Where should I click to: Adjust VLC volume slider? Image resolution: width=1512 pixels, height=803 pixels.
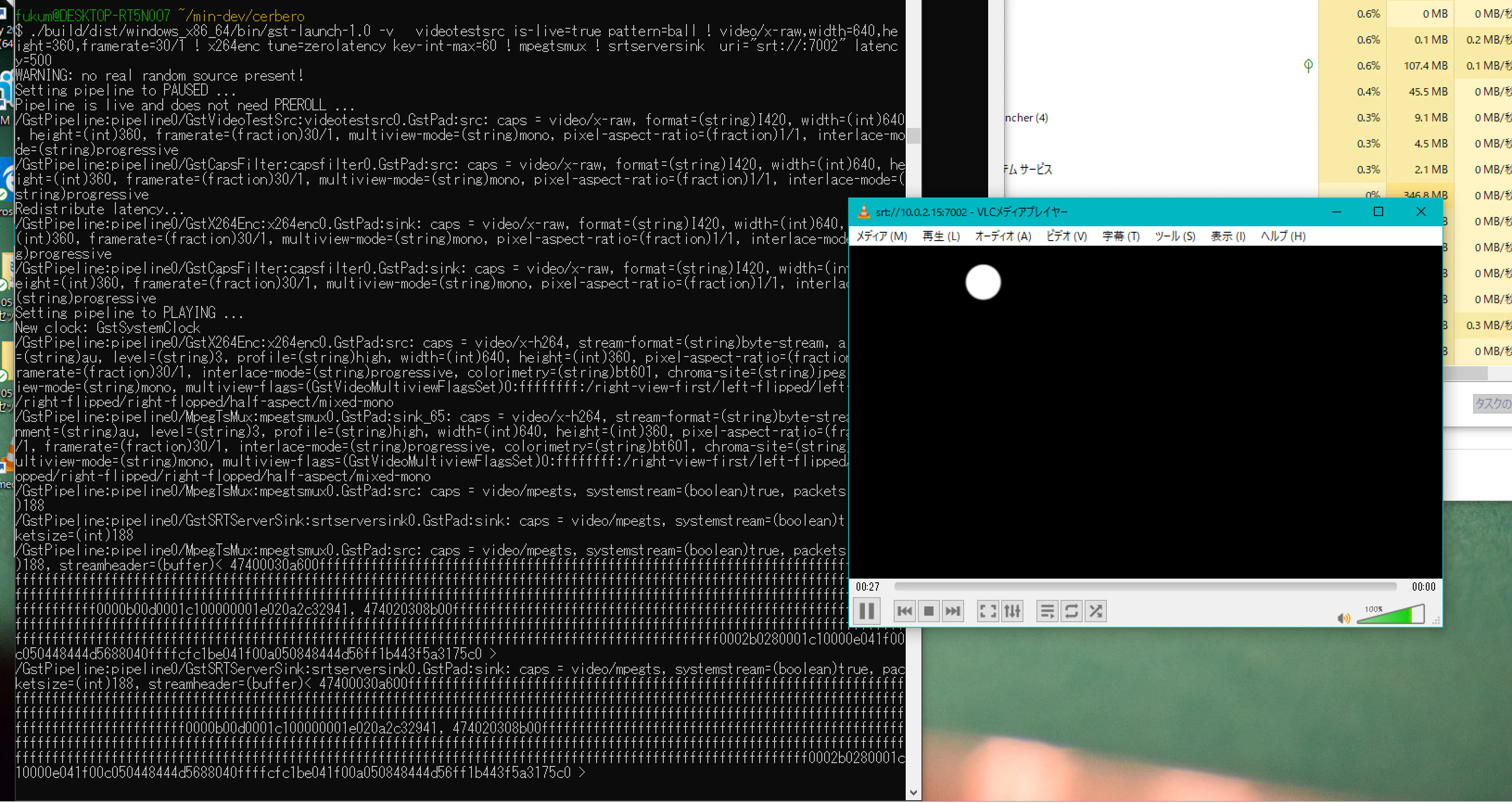coord(1391,615)
